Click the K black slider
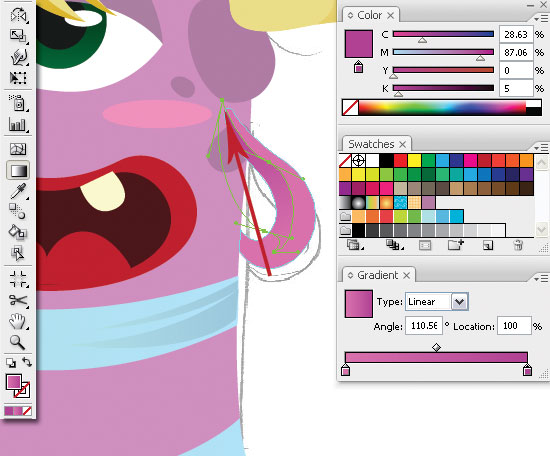The image size is (550, 456). 443,88
